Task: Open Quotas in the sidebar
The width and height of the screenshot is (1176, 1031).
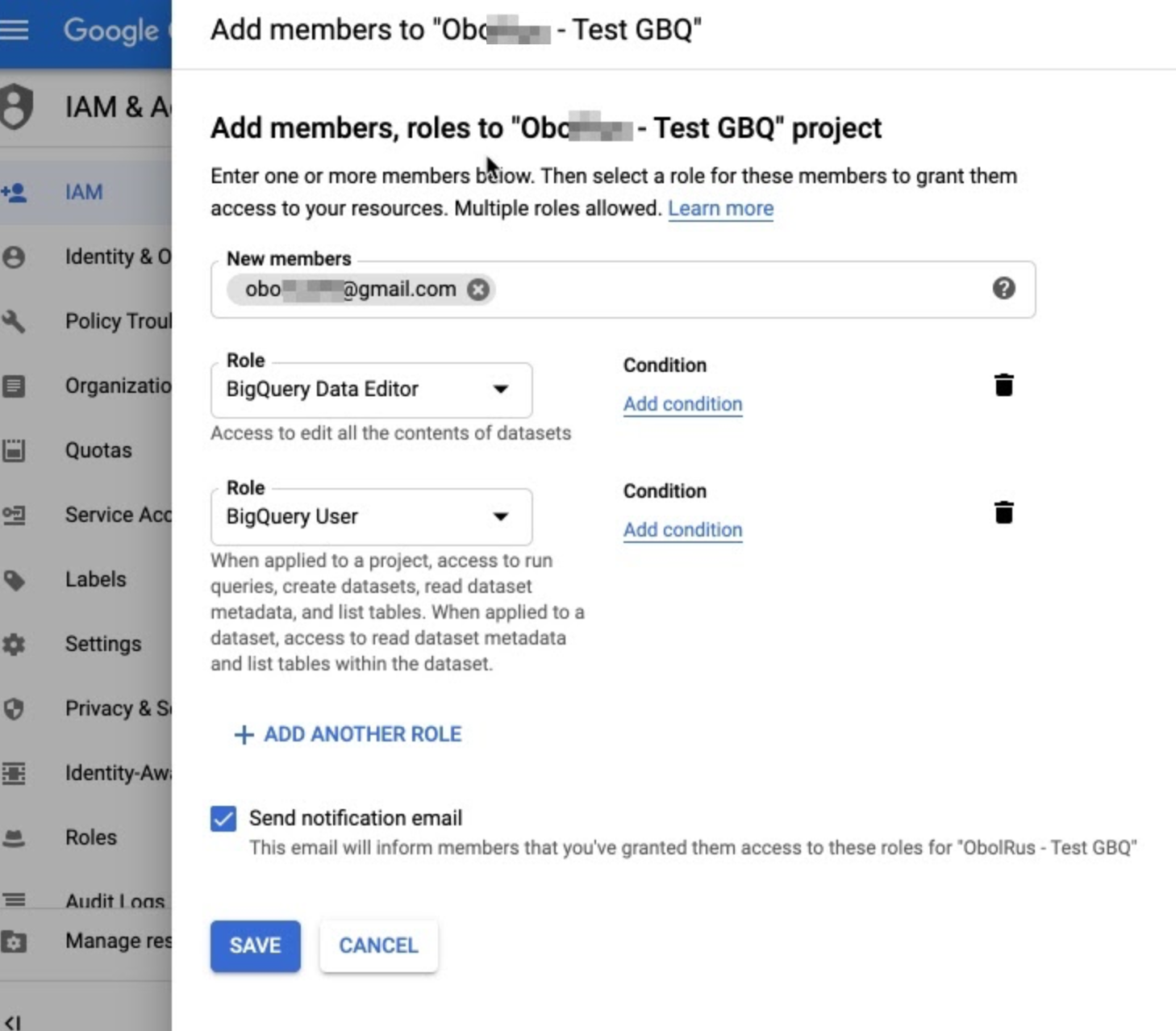Action: (98, 450)
